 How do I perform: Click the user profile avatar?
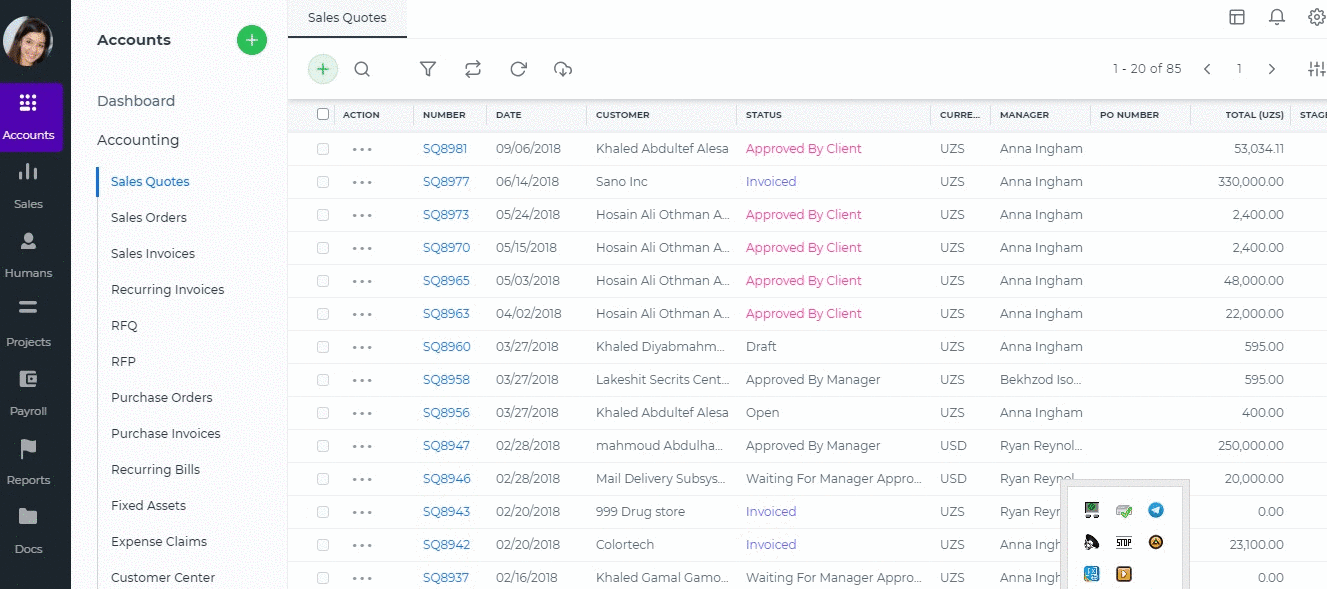click(28, 41)
